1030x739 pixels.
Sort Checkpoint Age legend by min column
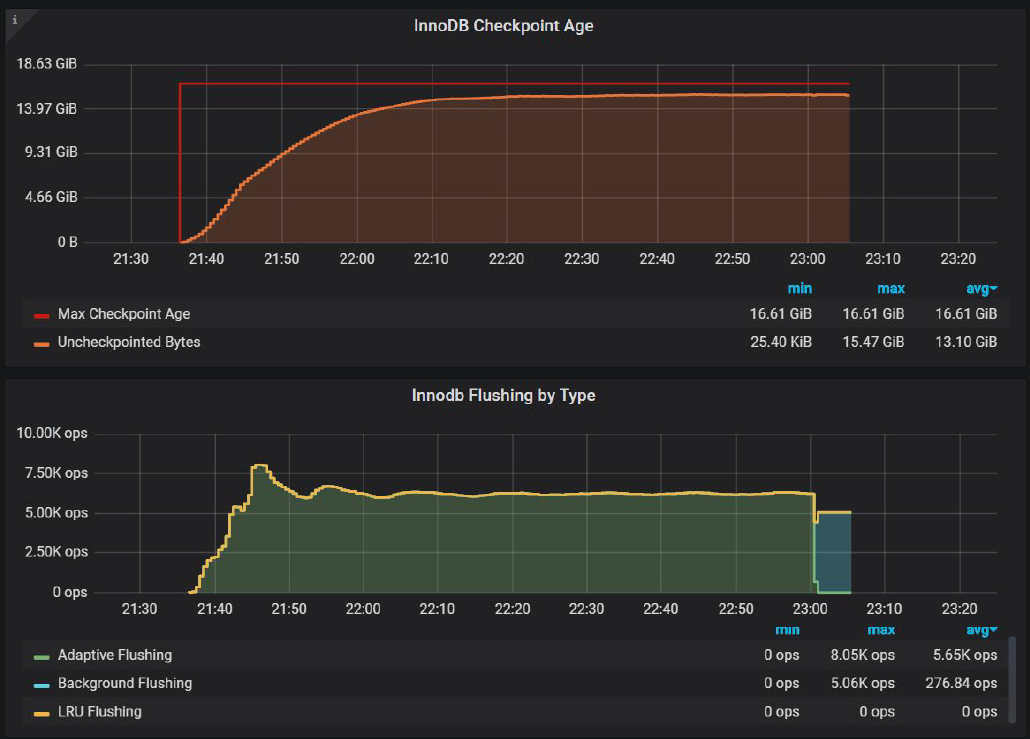pyautogui.click(x=799, y=289)
